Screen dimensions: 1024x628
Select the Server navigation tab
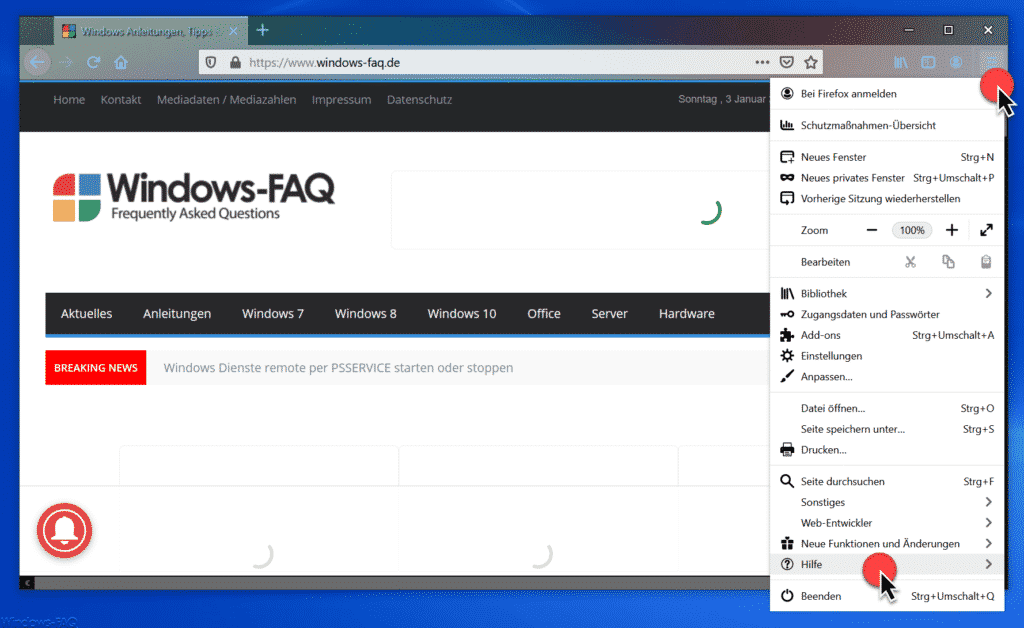(x=609, y=314)
